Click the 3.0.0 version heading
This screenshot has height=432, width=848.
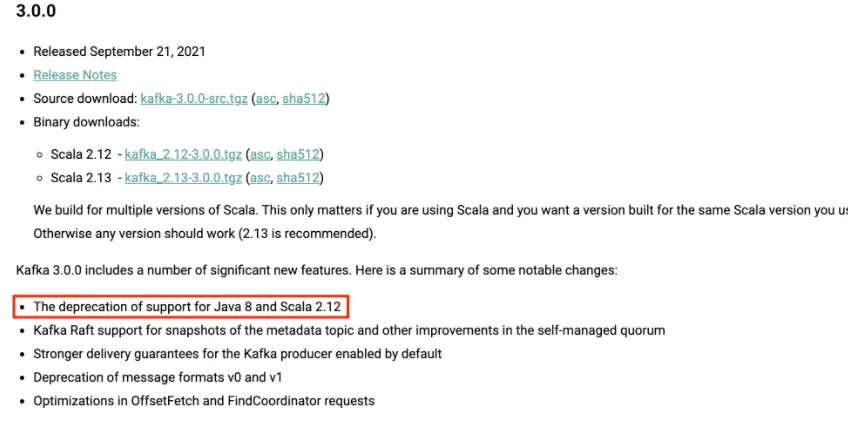pyautogui.click(x=36, y=12)
